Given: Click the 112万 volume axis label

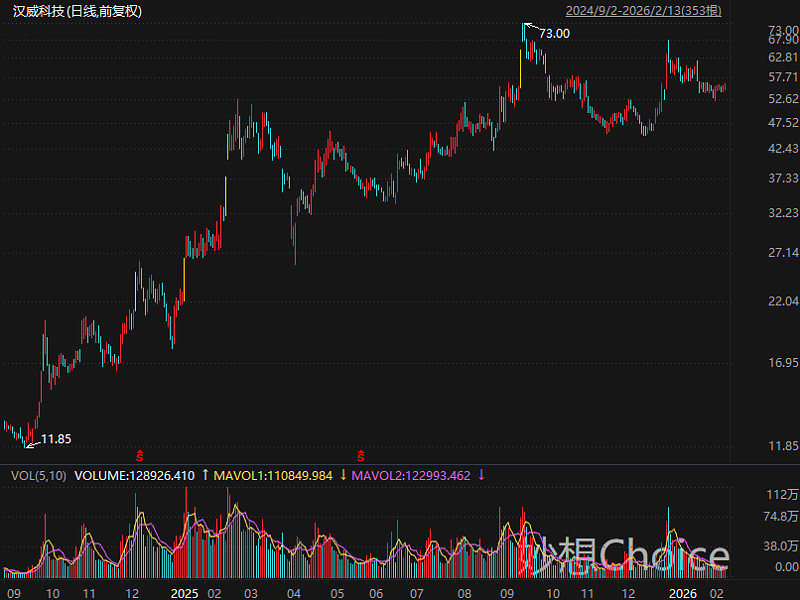Looking at the screenshot, I should pos(783,494).
